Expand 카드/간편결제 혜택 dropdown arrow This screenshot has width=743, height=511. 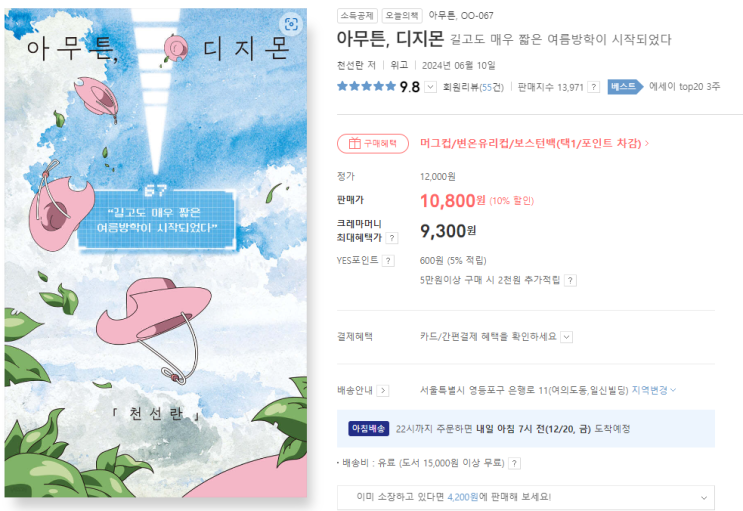coord(566,337)
